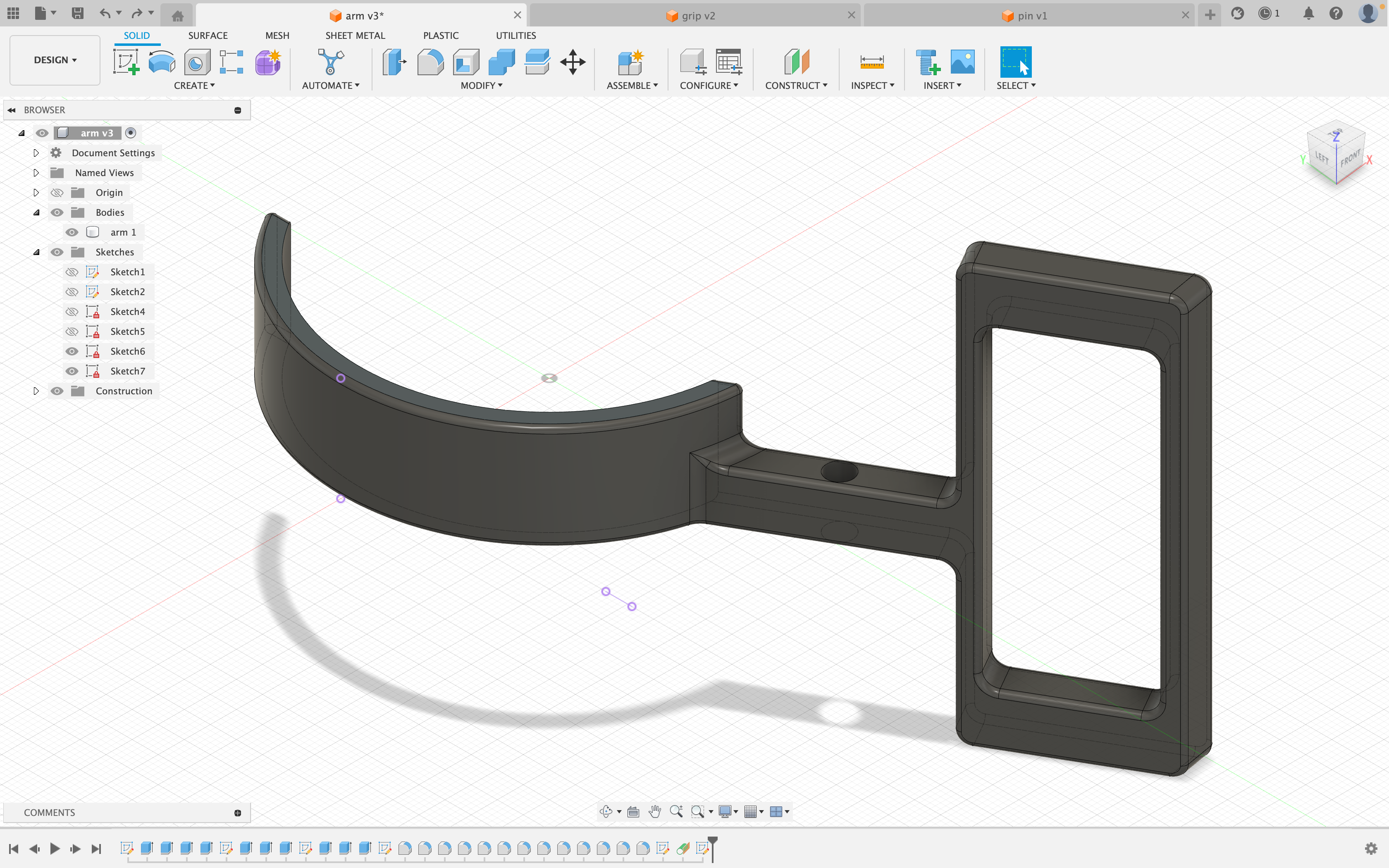Click the Revolve tool icon
Image resolution: width=1389 pixels, height=868 pixels.
[x=162, y=63]
